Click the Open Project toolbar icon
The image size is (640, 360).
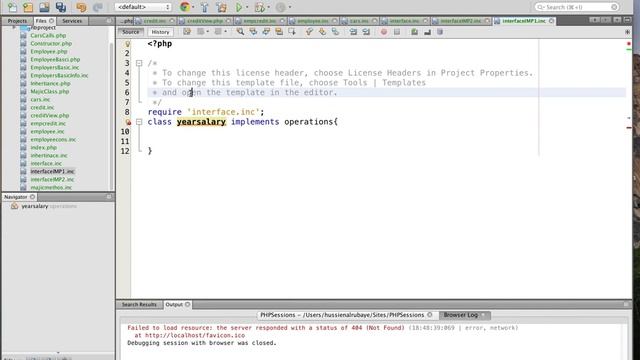click(x=44, y=7)
